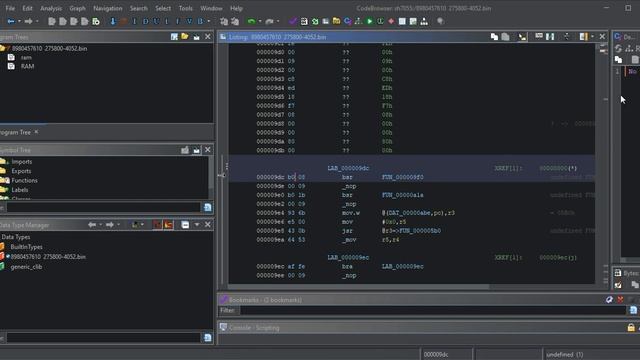Viewport: 640px width, 360px height.
Task: Open bookmarks via purple checkmark icon
Action: pos(293,21)
